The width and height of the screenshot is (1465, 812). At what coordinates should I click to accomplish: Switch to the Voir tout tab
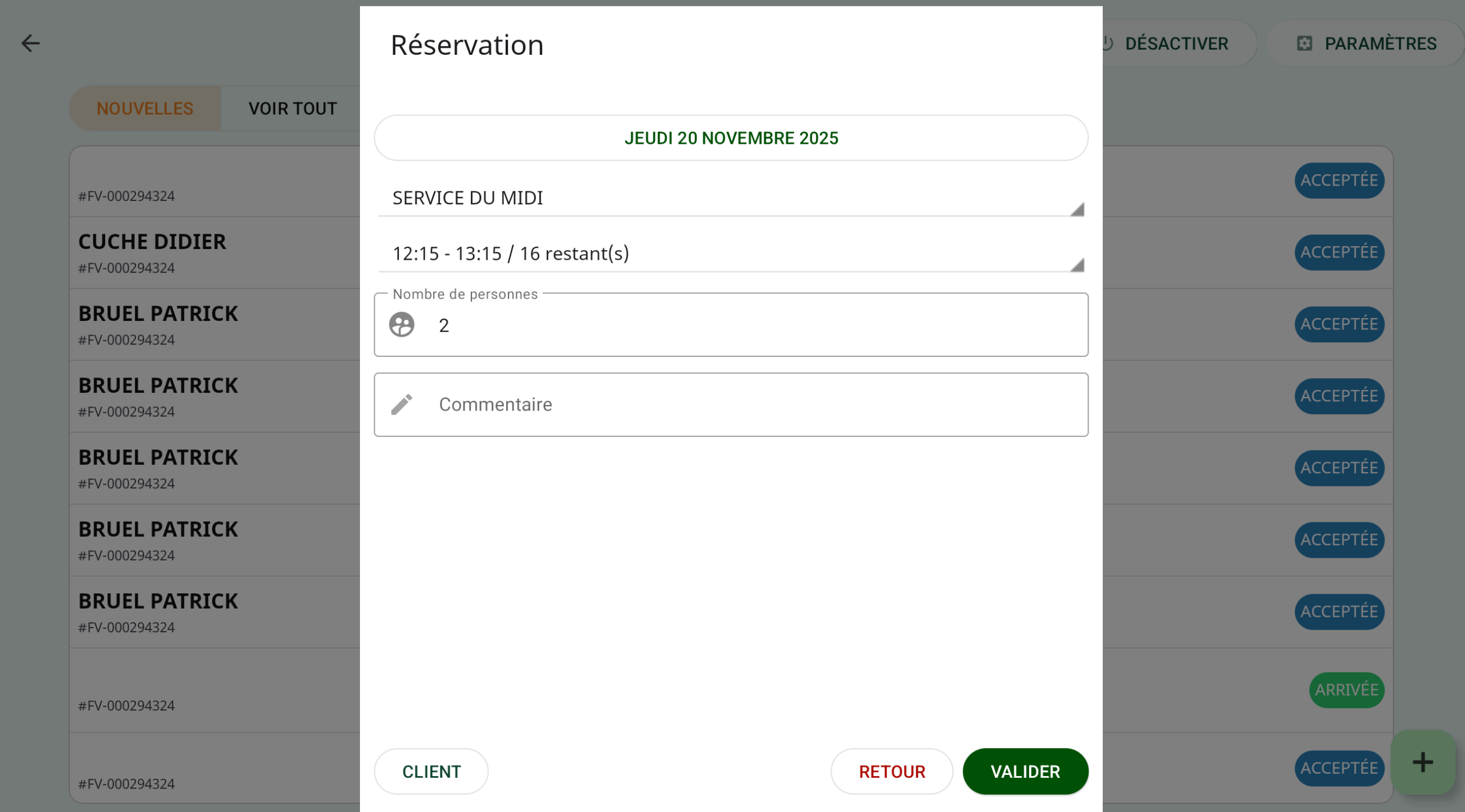click(293, 108)
